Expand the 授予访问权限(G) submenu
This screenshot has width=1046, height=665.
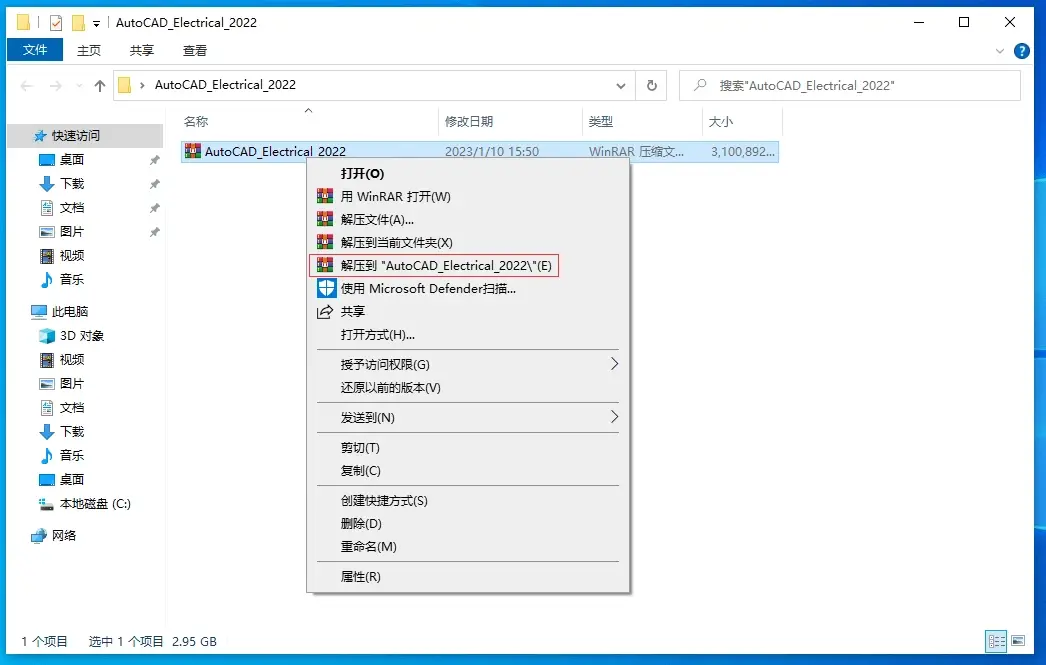467,364
